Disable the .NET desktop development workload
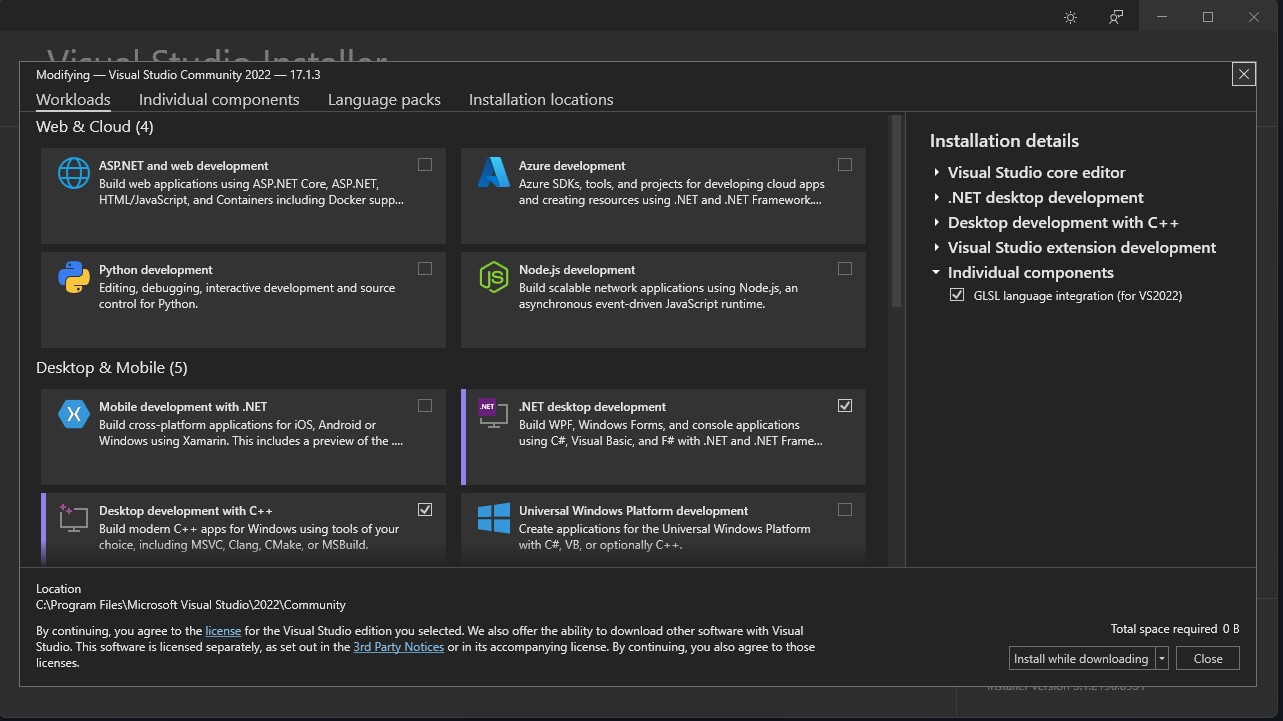Screen dimensions: 1283x721 click(x=845, y=405)
